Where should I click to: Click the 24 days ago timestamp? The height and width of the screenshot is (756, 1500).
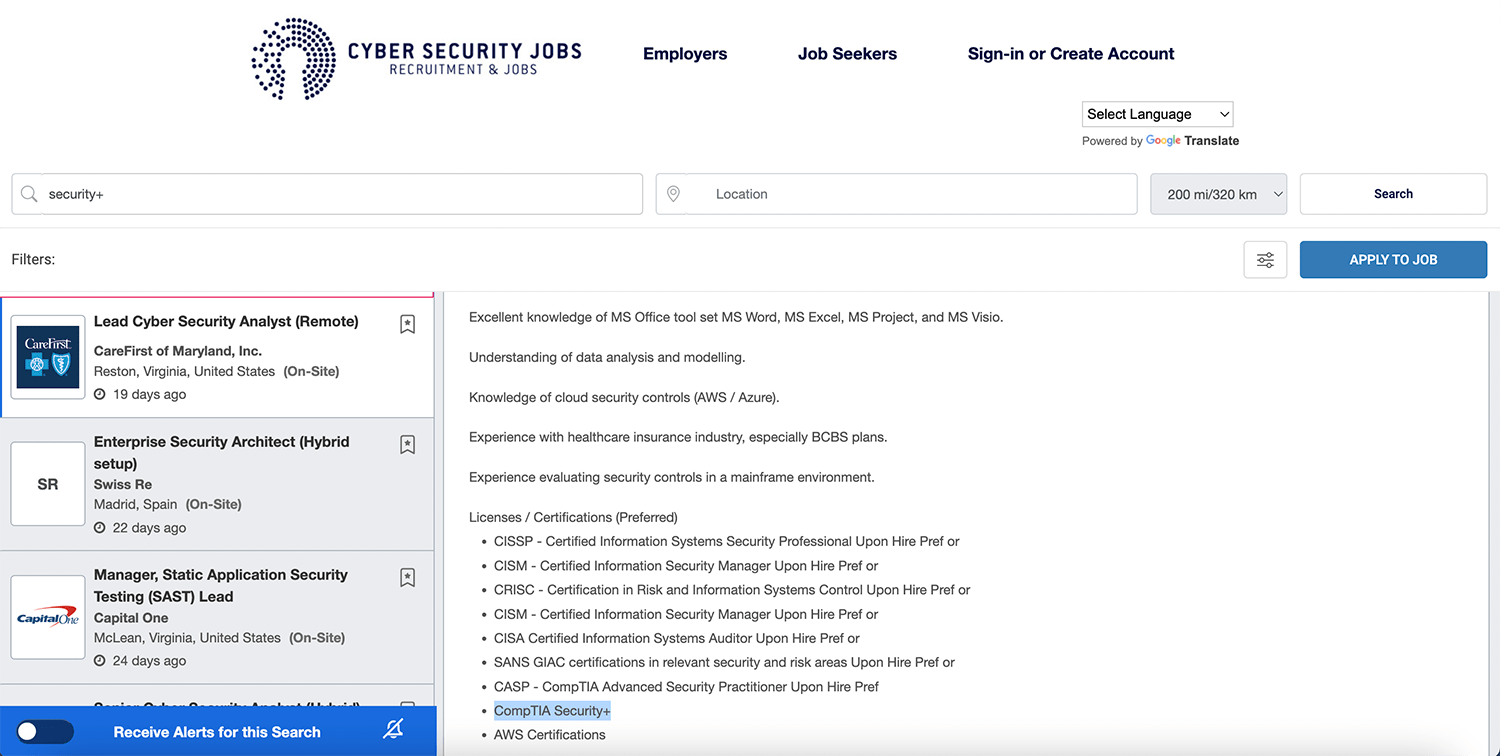(x=149, y=661)
